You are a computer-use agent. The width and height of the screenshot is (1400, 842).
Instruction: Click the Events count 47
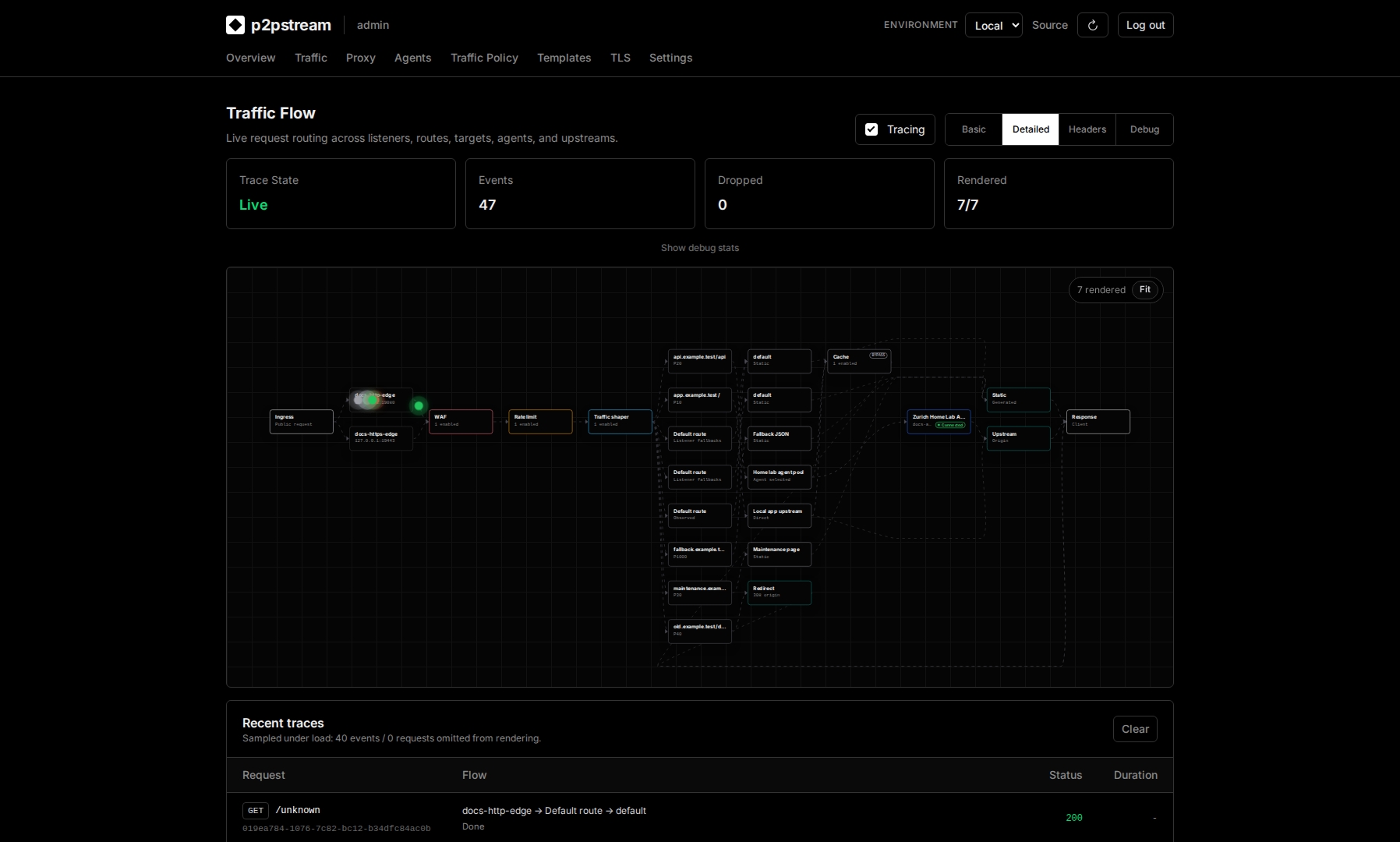tap(487, 205)
